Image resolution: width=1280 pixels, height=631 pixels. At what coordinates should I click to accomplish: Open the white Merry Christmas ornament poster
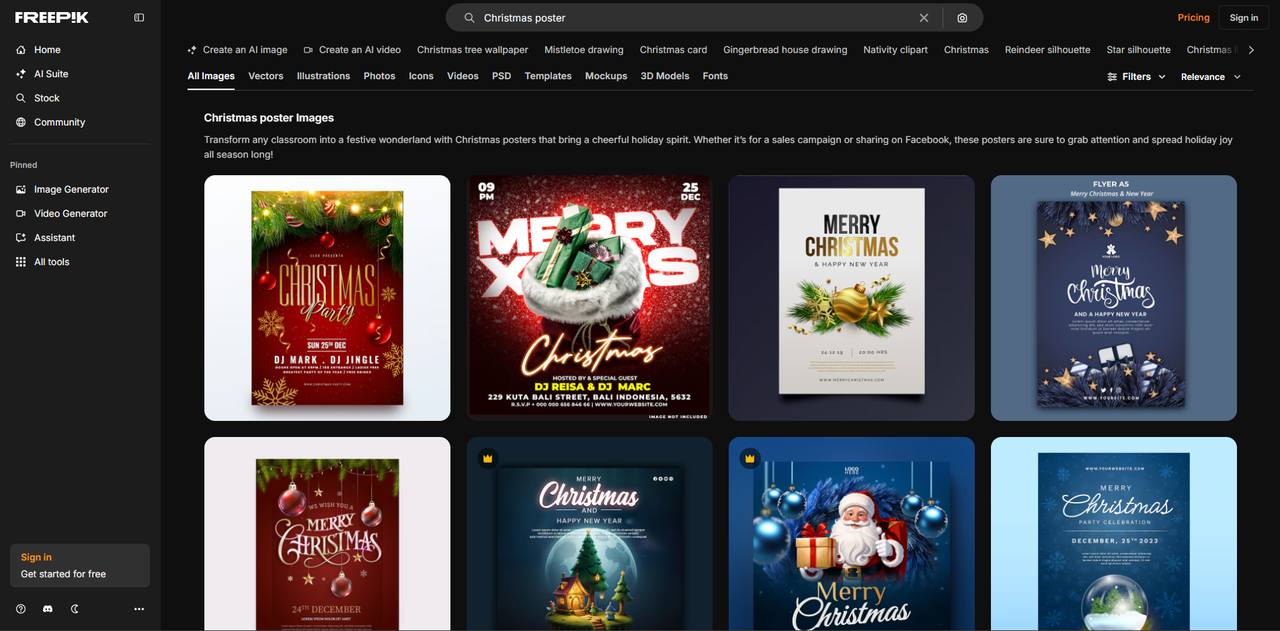point(851,298)
